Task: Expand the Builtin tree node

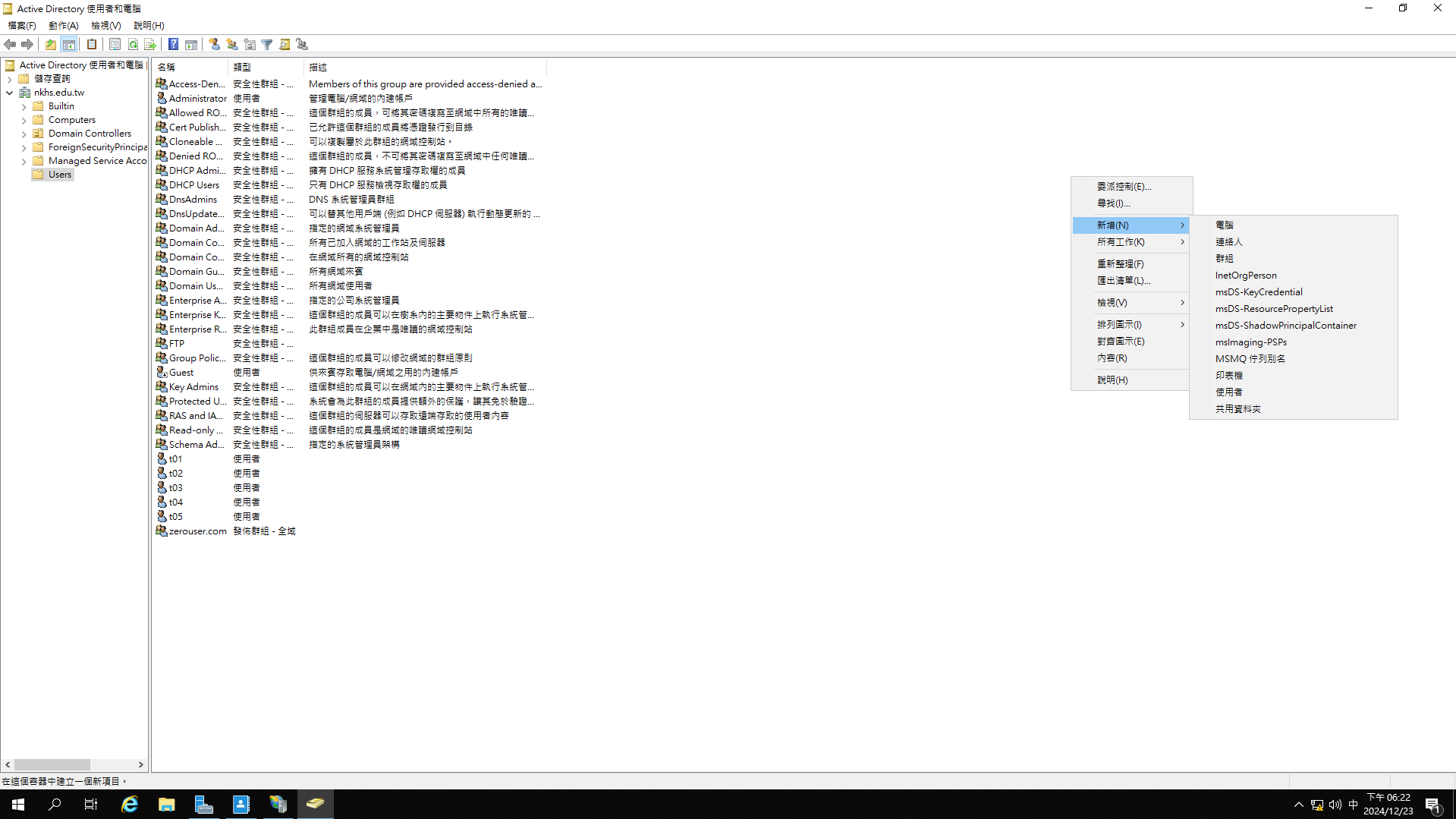Action: pos(24,106)
